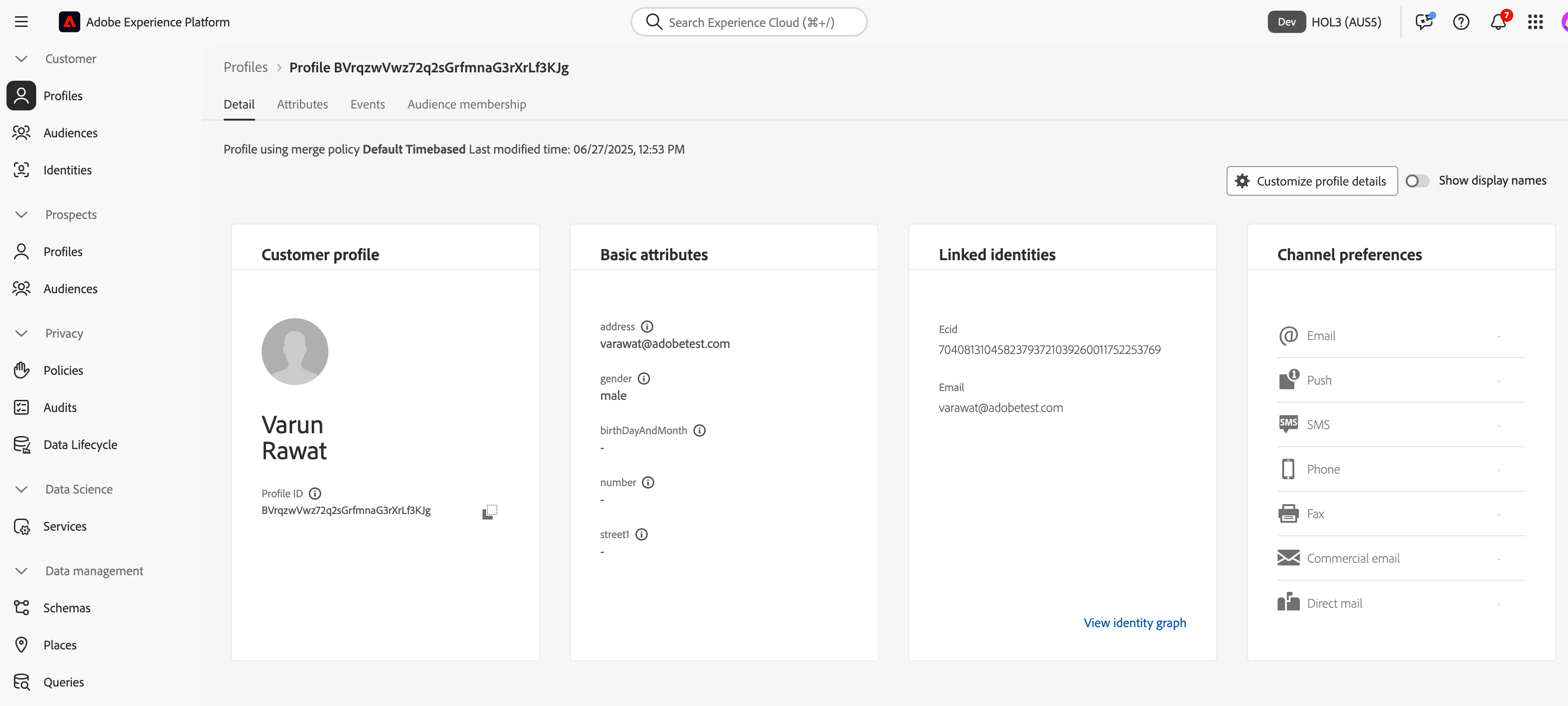Show info for the address attribute
The image size is (1568, 706).
pyautogui.click(x=647, y=326)
